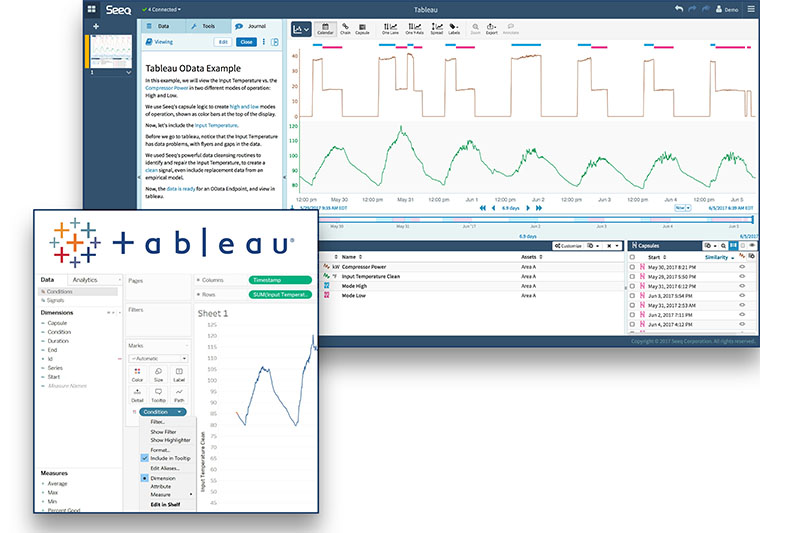Step forward with single right arrow
Image resolution: width=800 pixels, height=533 pixels.
(528, 208)
